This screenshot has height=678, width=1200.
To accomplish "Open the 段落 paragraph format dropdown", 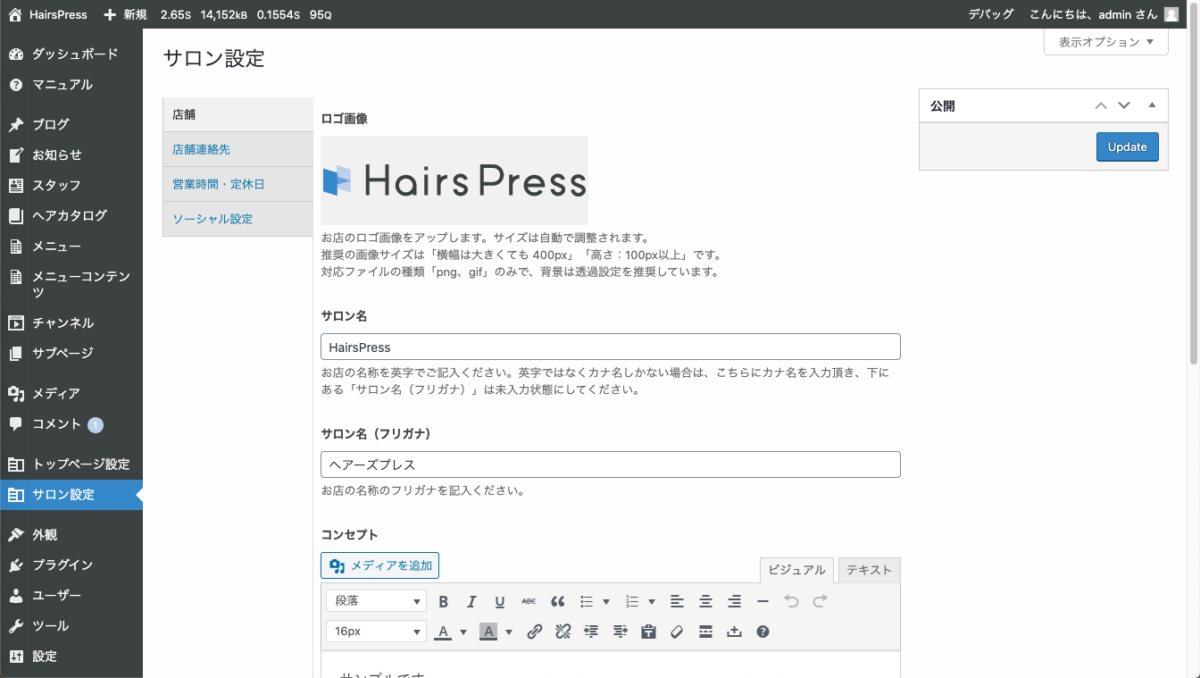I will point(376,601).
